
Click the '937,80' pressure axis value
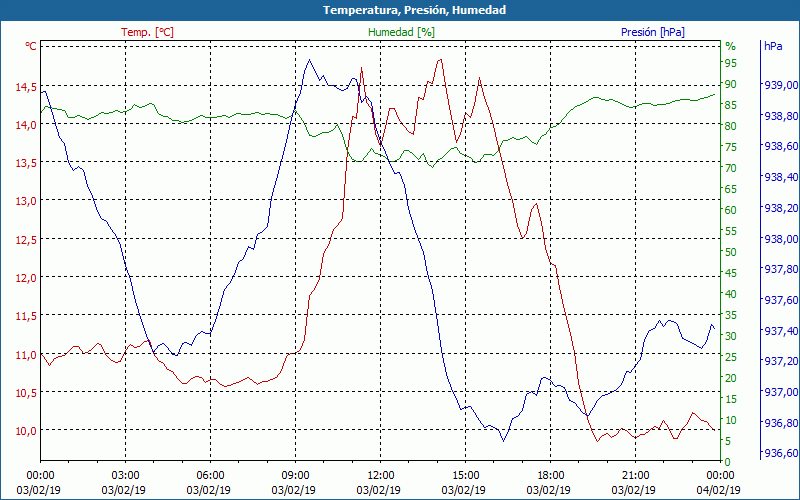[x=781, y=269]
